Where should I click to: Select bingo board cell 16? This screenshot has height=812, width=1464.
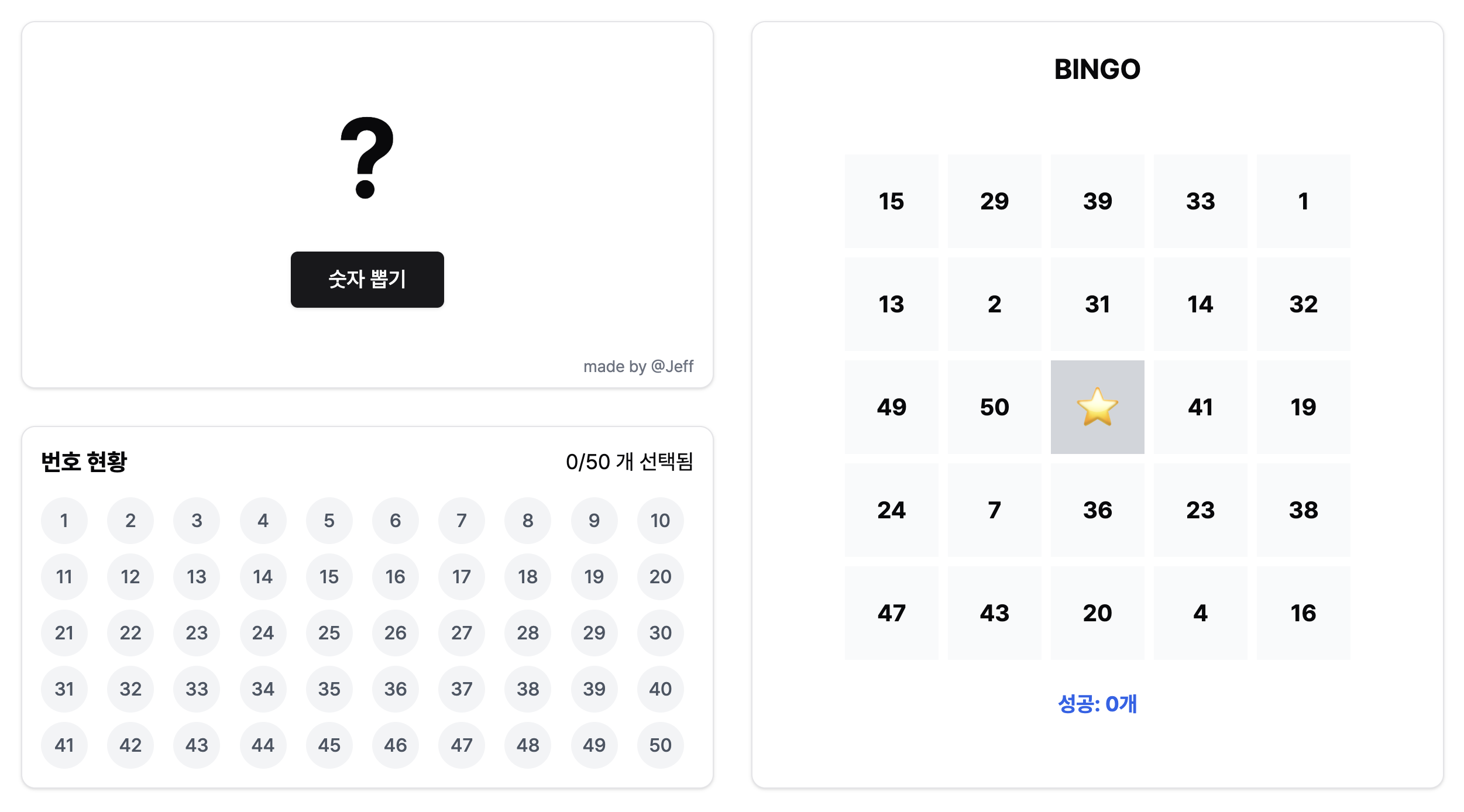click(x=1303, y=613)
